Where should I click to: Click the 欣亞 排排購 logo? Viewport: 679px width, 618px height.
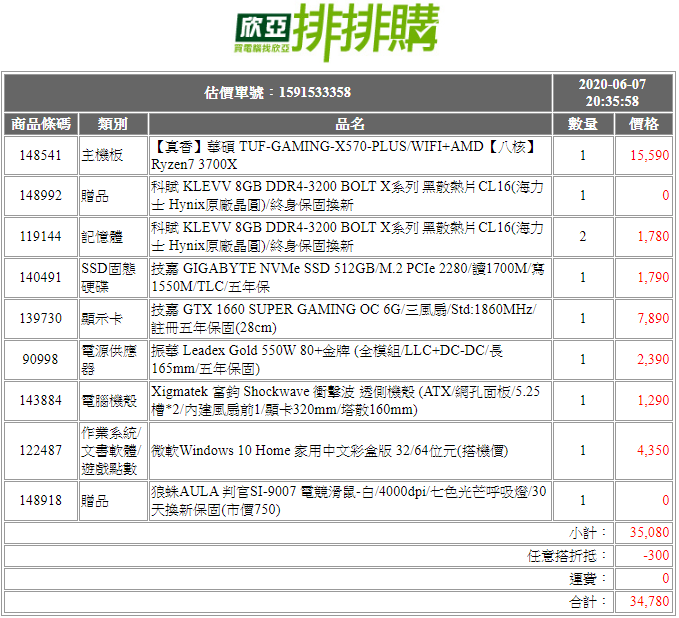[x=337, y=31]
